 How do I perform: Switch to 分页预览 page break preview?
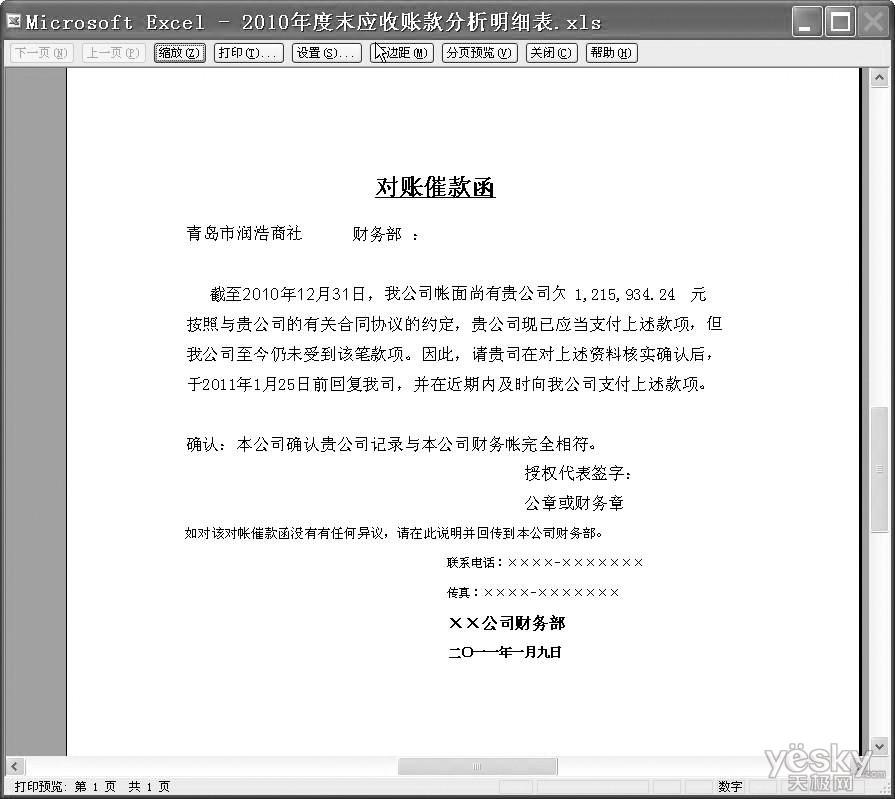(x=479, y=53)
